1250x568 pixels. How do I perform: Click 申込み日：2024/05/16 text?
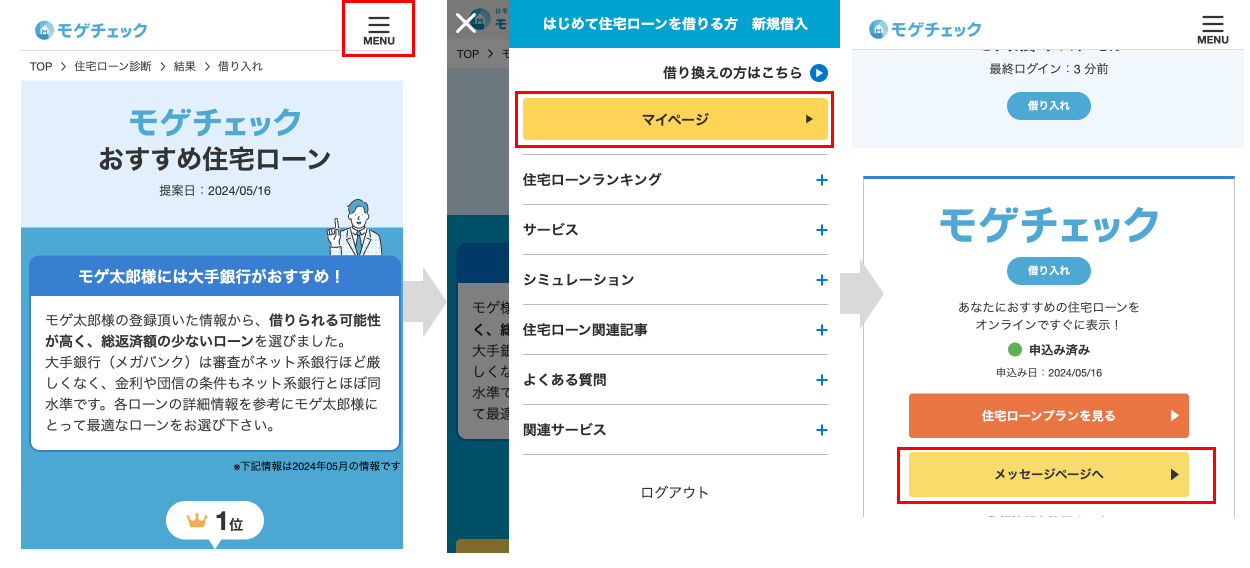point(1048,373)
